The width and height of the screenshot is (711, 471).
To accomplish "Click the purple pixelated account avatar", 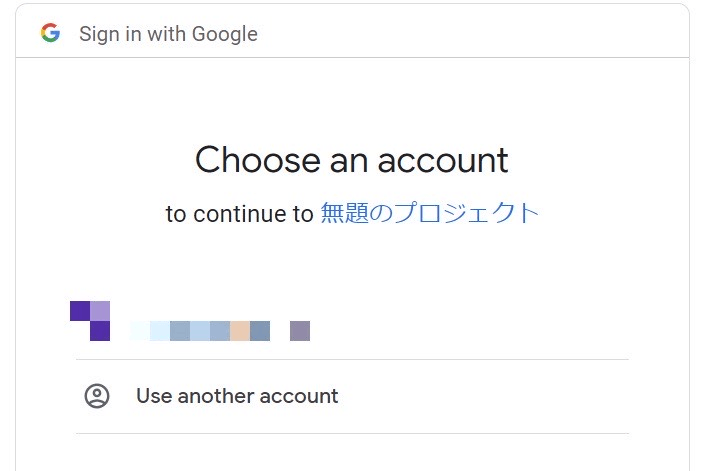I will tap(90, 320).
